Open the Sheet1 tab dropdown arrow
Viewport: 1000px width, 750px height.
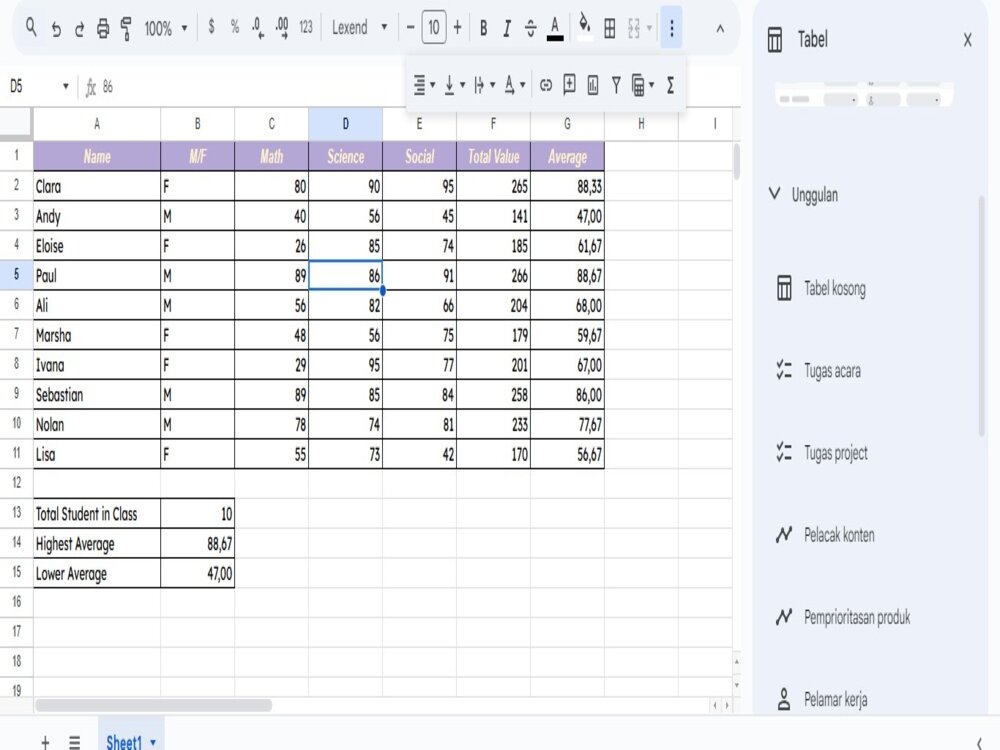click(153, 742)
